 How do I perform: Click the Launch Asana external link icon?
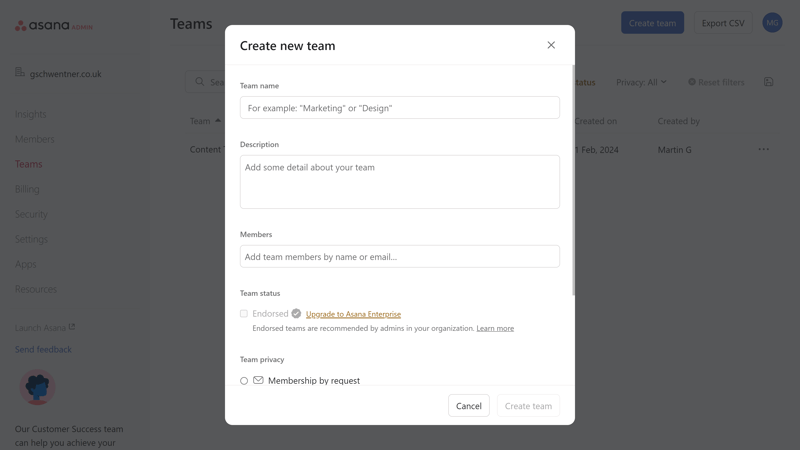72,327
